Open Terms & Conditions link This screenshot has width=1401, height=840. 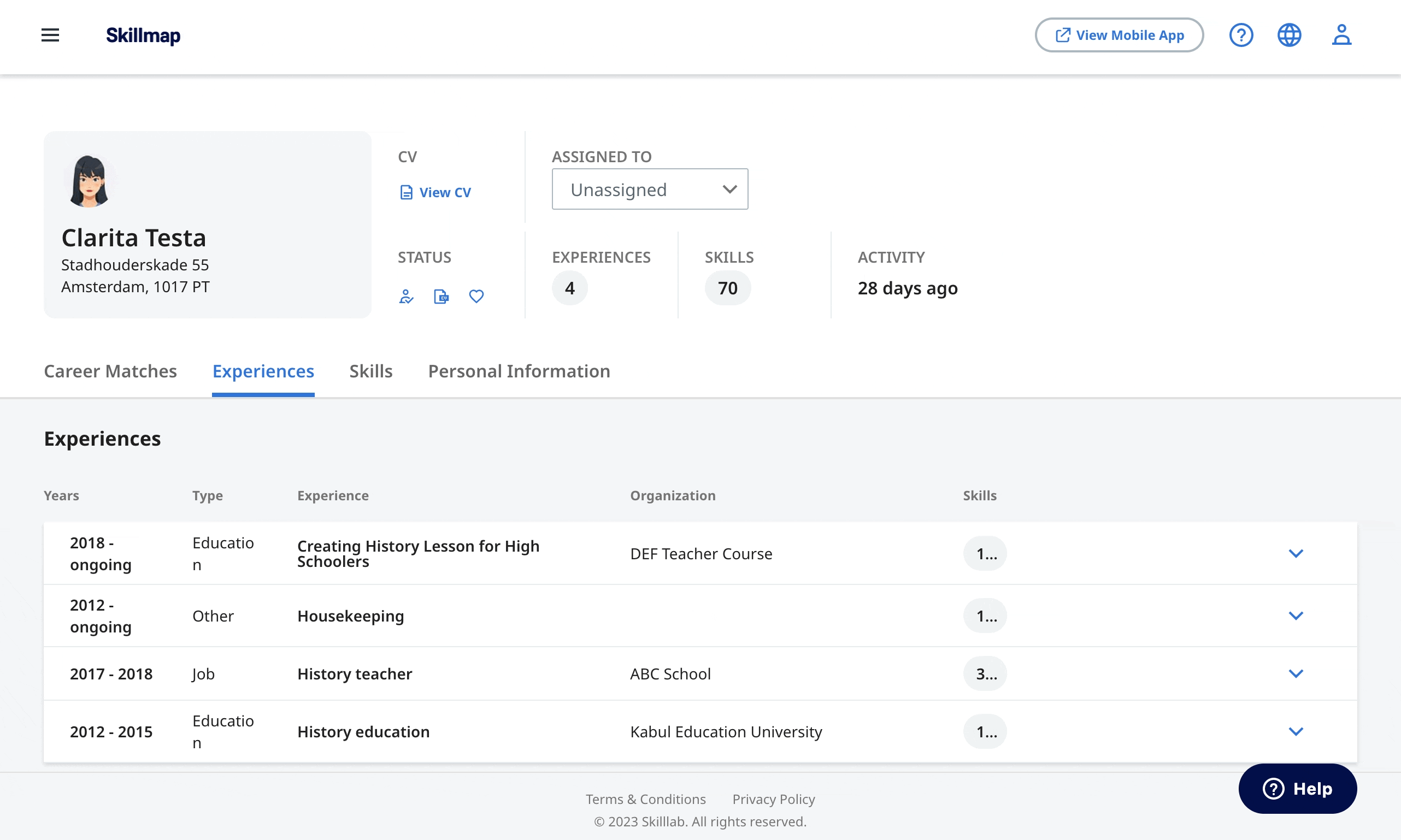[645, 799]
